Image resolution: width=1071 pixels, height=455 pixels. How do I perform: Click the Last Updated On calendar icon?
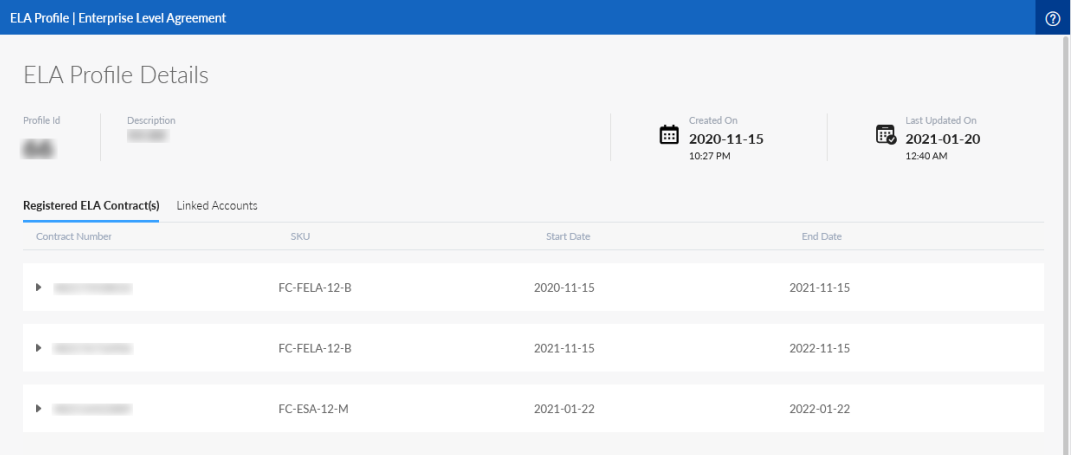886,135
